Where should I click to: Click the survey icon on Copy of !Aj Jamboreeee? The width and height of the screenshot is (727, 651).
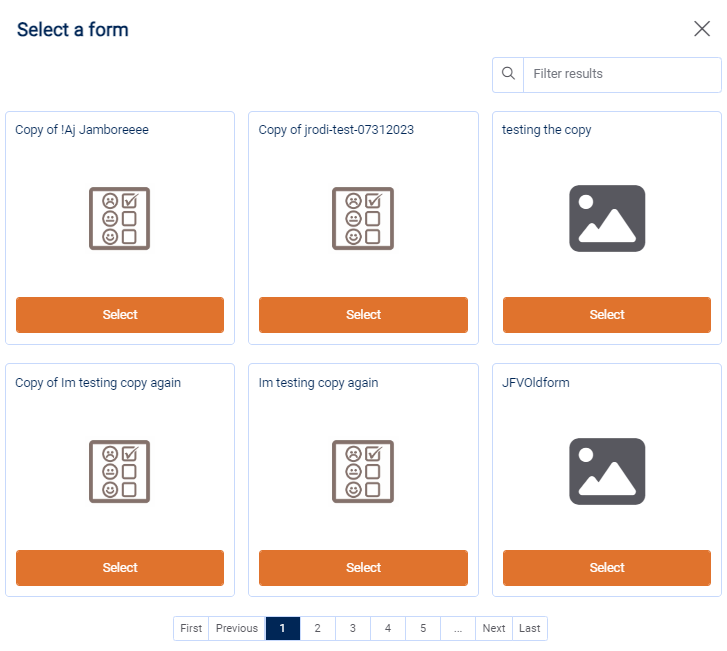pos(120,218)
